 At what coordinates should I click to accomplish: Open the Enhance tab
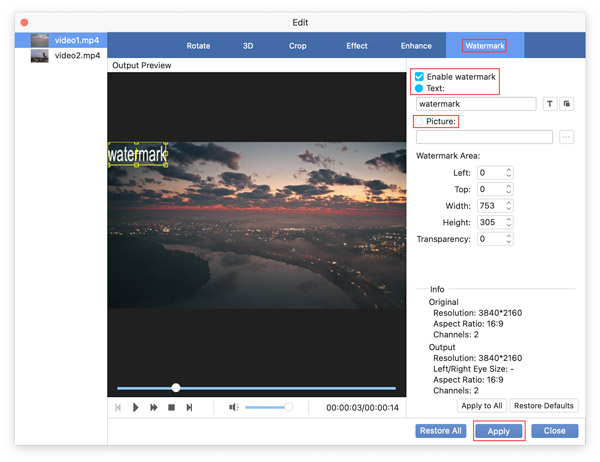(416, 46)
